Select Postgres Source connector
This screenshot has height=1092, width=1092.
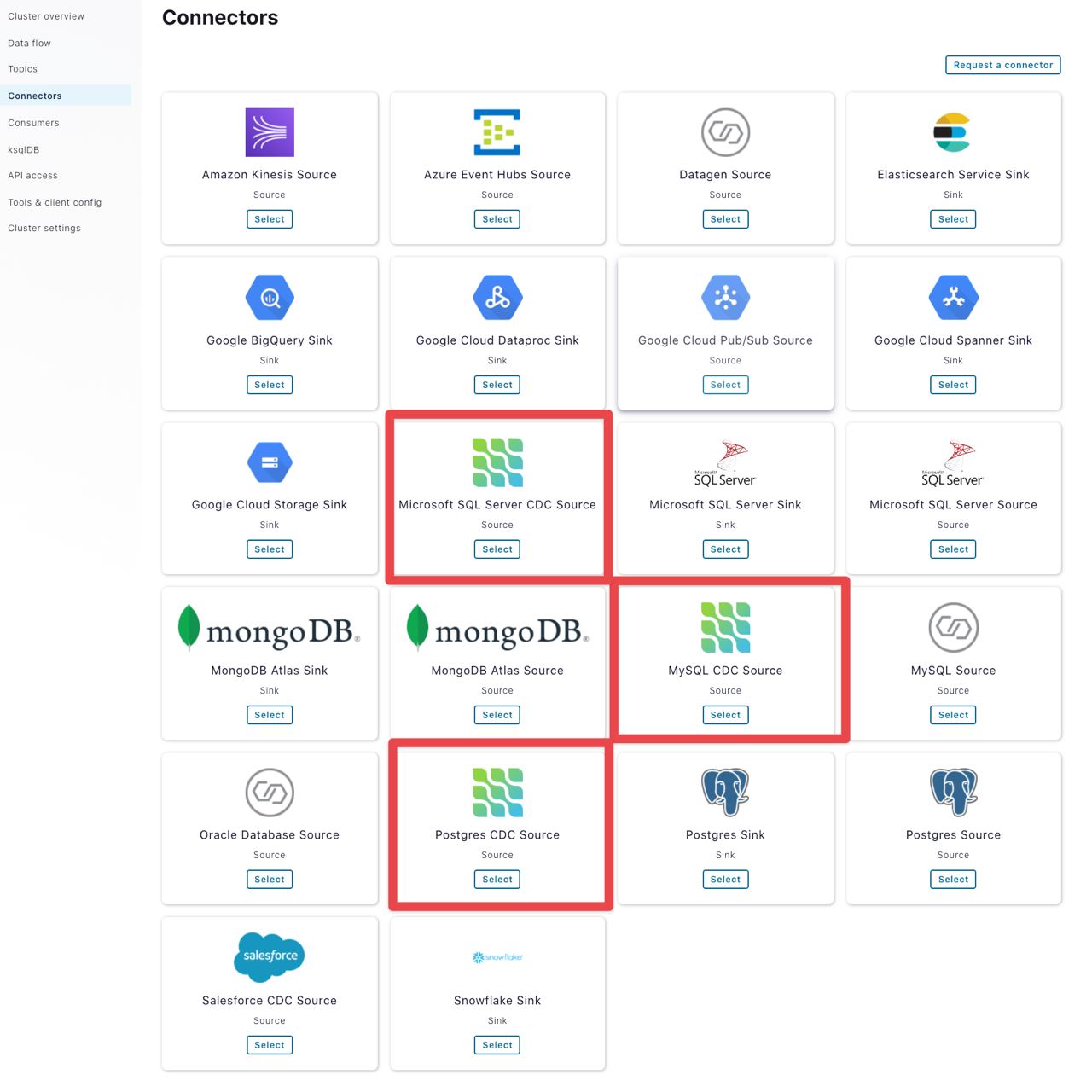pyautogui.click(x=953, y=880)
